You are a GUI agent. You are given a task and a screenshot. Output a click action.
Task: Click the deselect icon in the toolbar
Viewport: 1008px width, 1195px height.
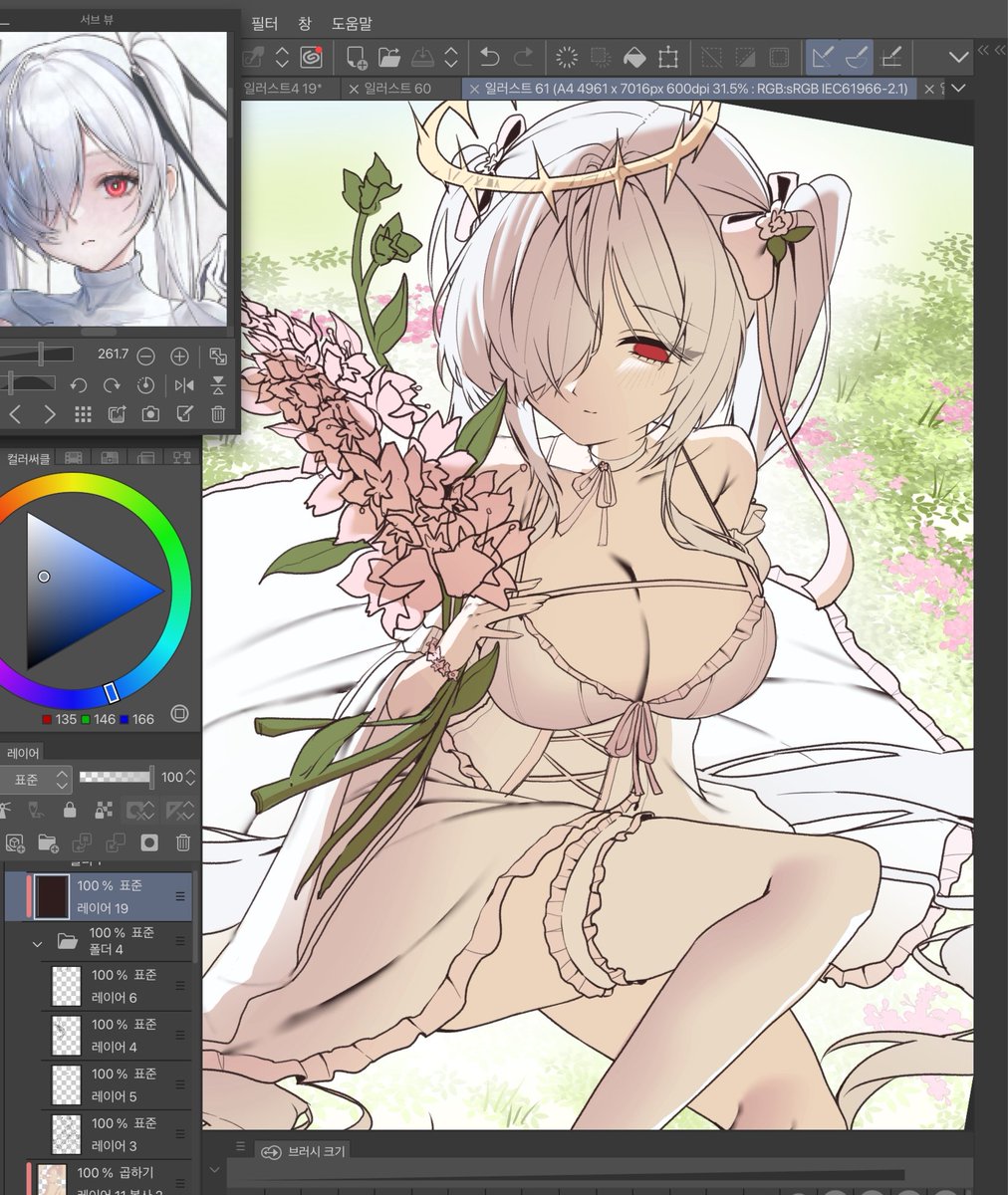click(711, 57)
